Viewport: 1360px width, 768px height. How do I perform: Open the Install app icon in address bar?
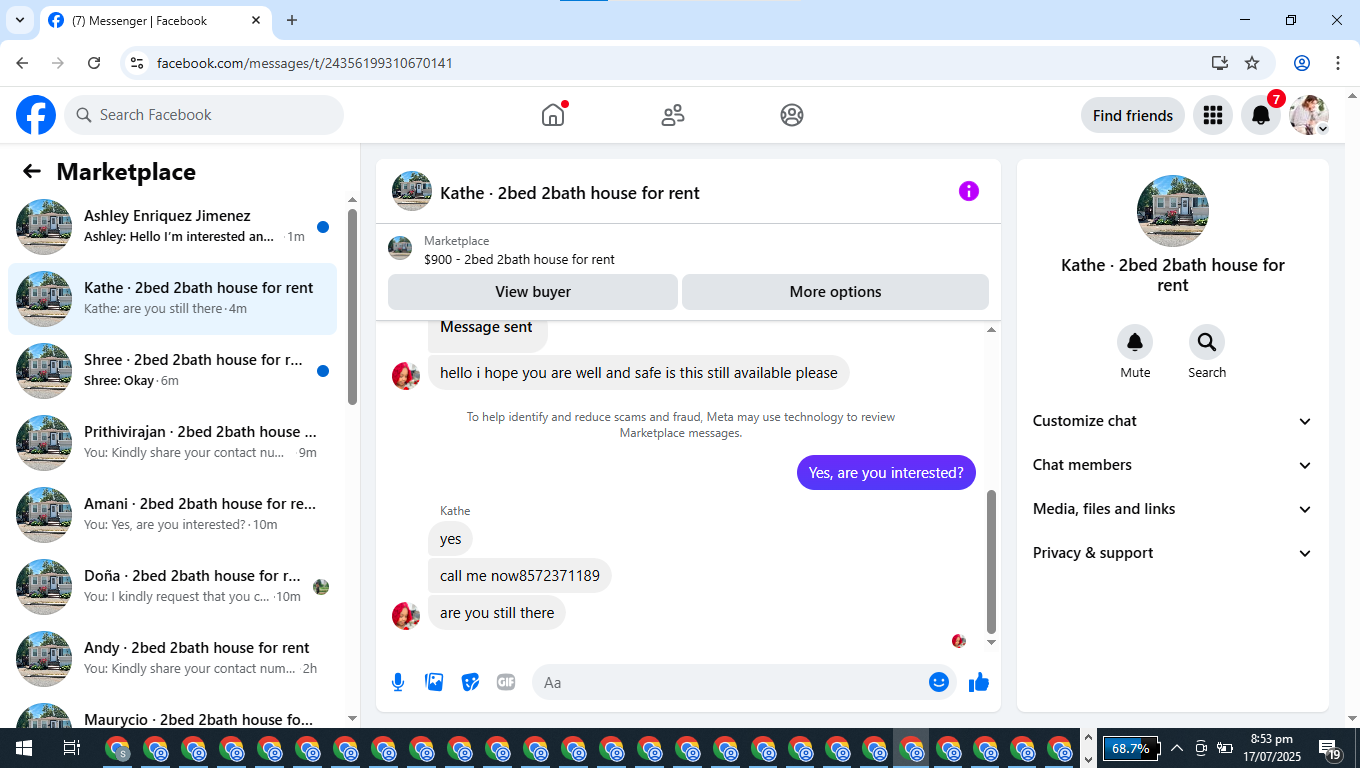[x=1219, y=63]
